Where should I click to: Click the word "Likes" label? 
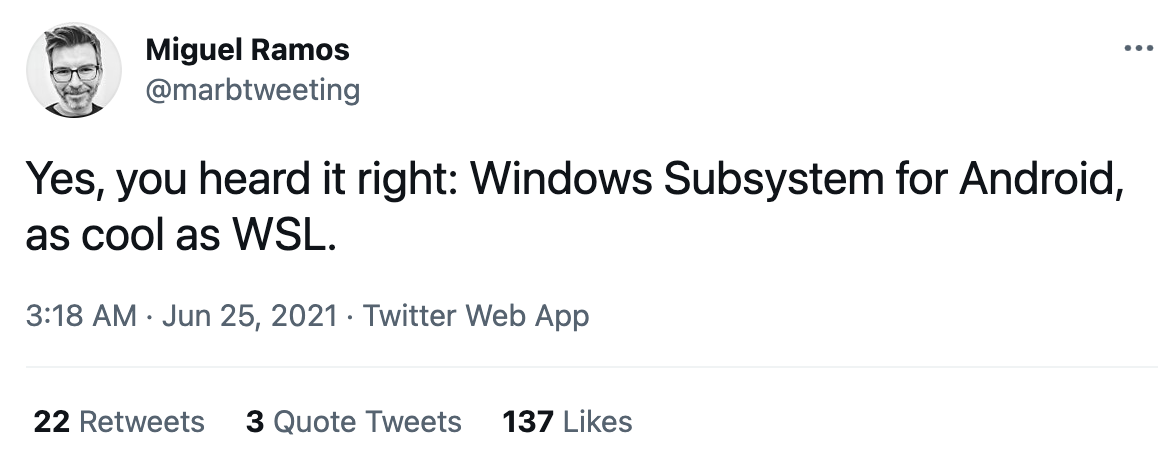click(x=598, y=422)
